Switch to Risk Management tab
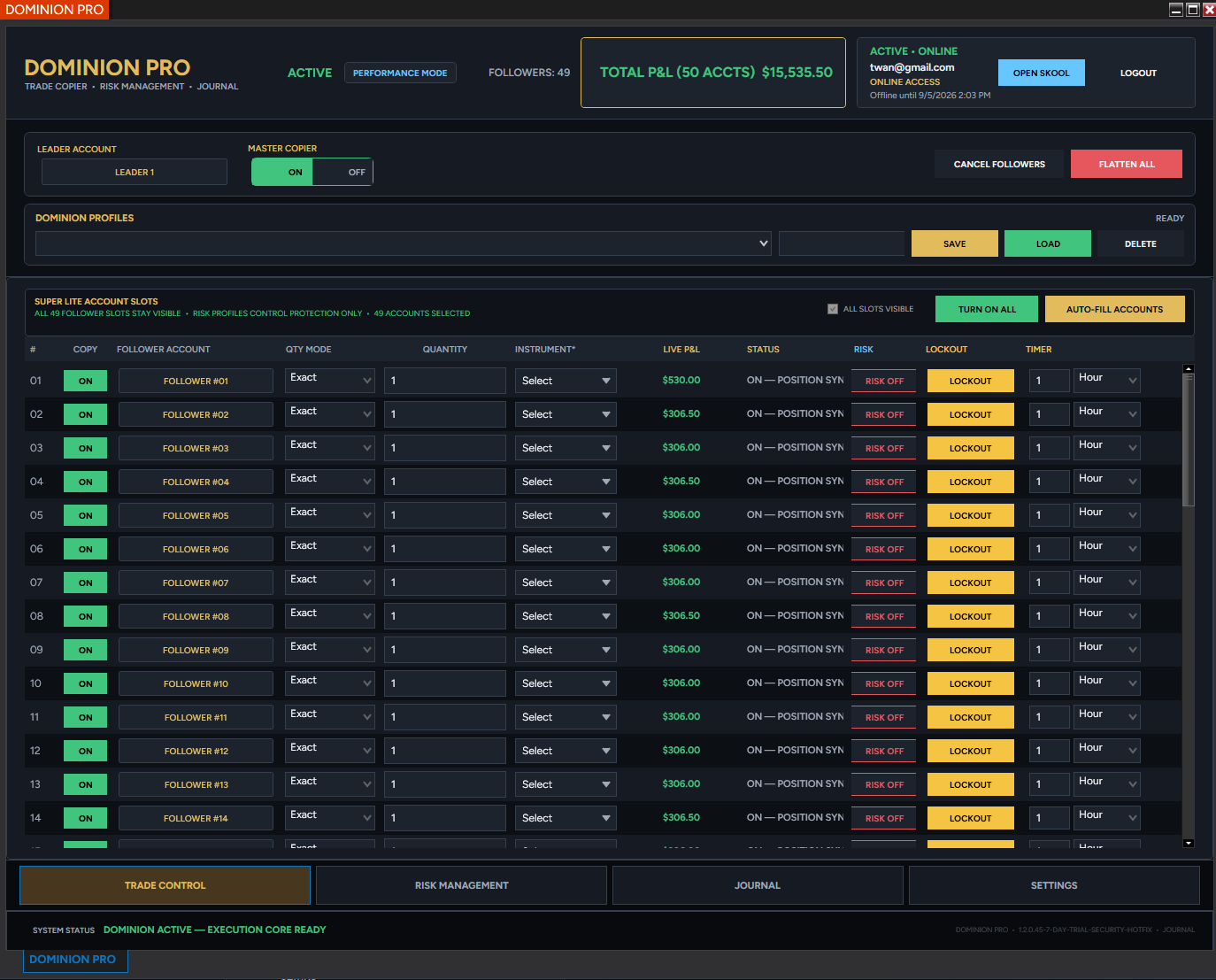1216x980 pixels. click(461, 885)
